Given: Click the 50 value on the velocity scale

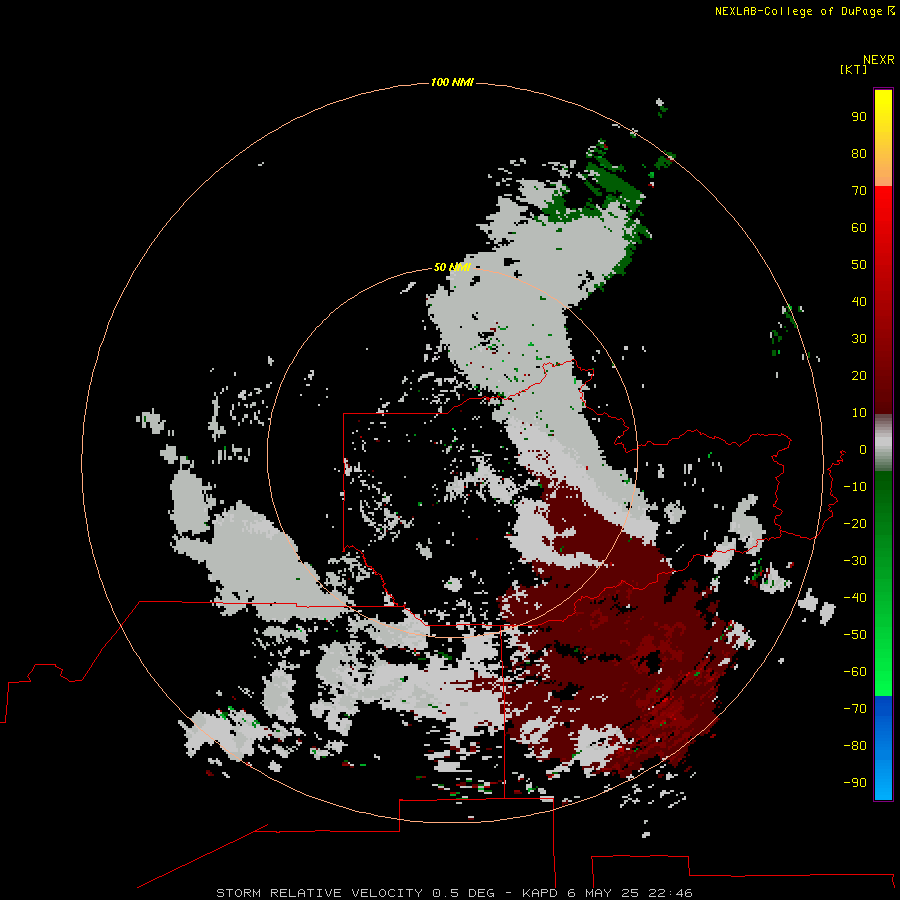Looking at the screenshot, I should [859, 265].
